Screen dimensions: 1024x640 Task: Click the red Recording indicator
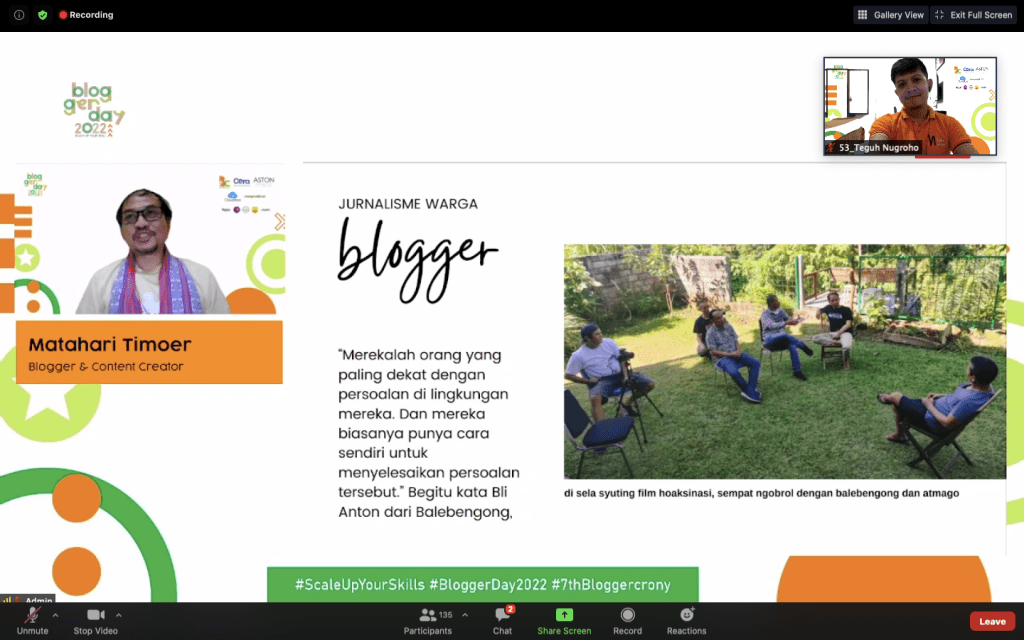click(x=86, y=15)
